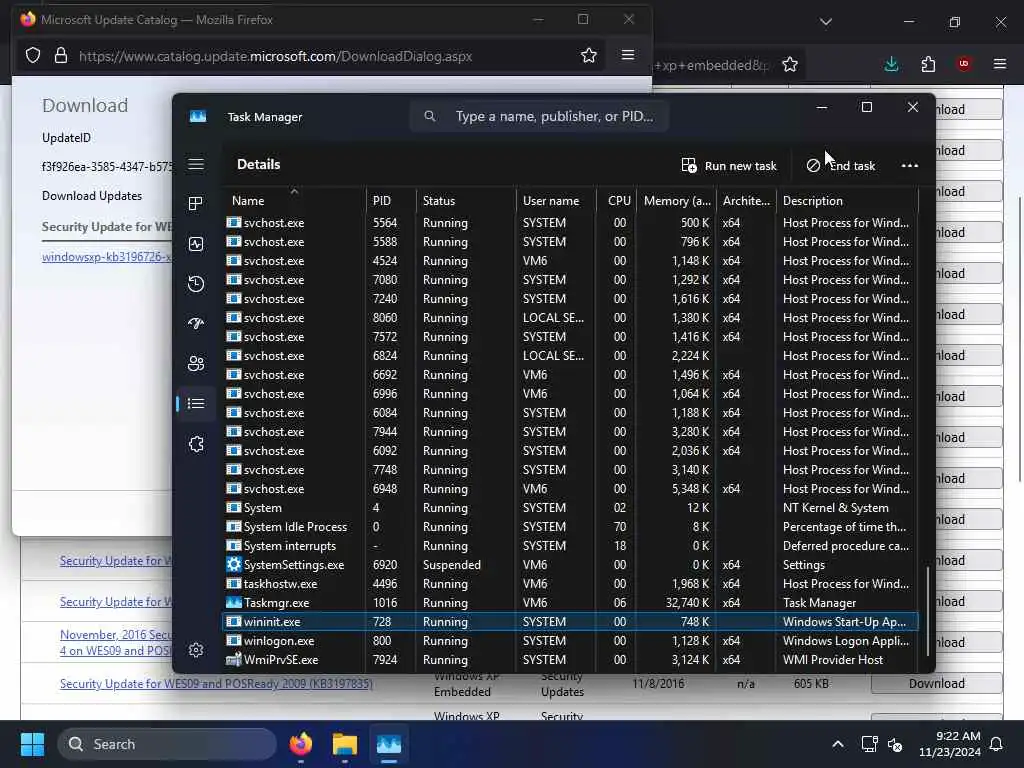Click Firefox catalog page vertical scrollbar
This screenshot has width=1024, height=768.
(1019, 340)
